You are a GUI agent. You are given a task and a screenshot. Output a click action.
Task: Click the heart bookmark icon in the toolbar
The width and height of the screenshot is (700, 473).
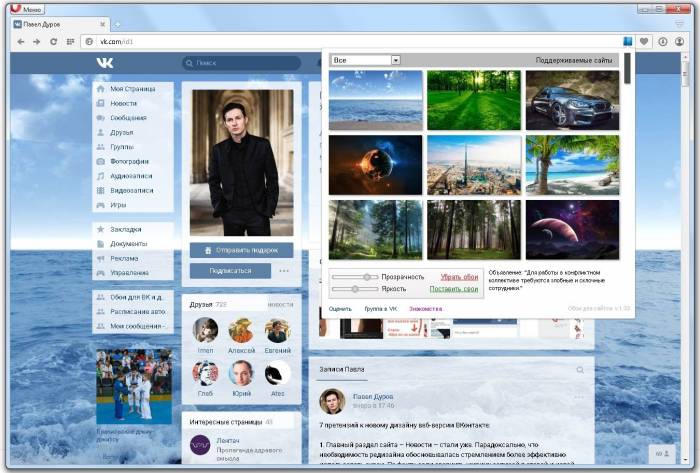tap(645, 41)
